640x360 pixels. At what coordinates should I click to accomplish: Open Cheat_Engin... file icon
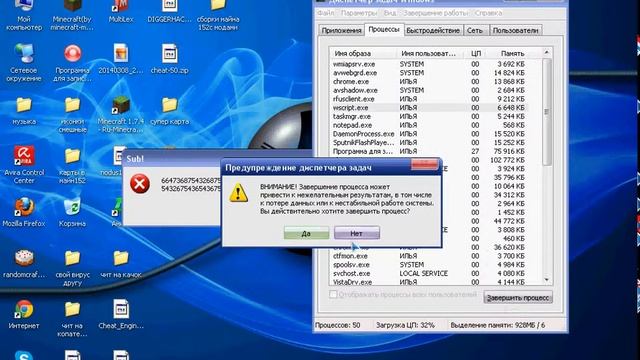tap(121, 315)
